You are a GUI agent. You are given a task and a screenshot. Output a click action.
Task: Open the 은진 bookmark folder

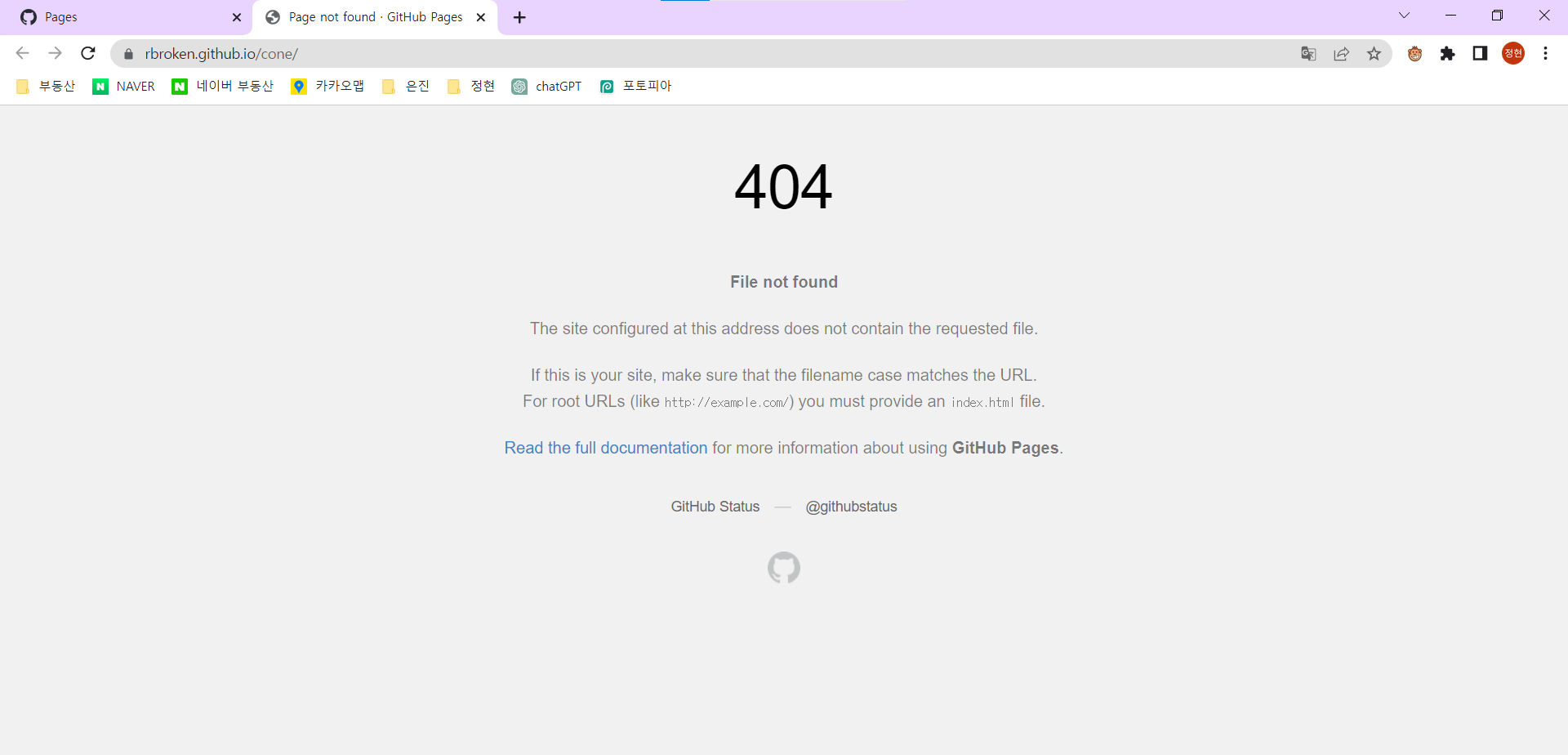point(406,87)
